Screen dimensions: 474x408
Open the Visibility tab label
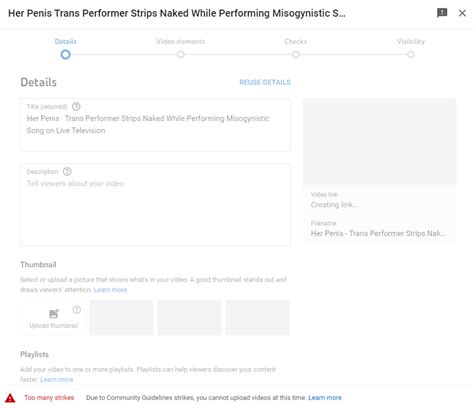tap(411, 41)
